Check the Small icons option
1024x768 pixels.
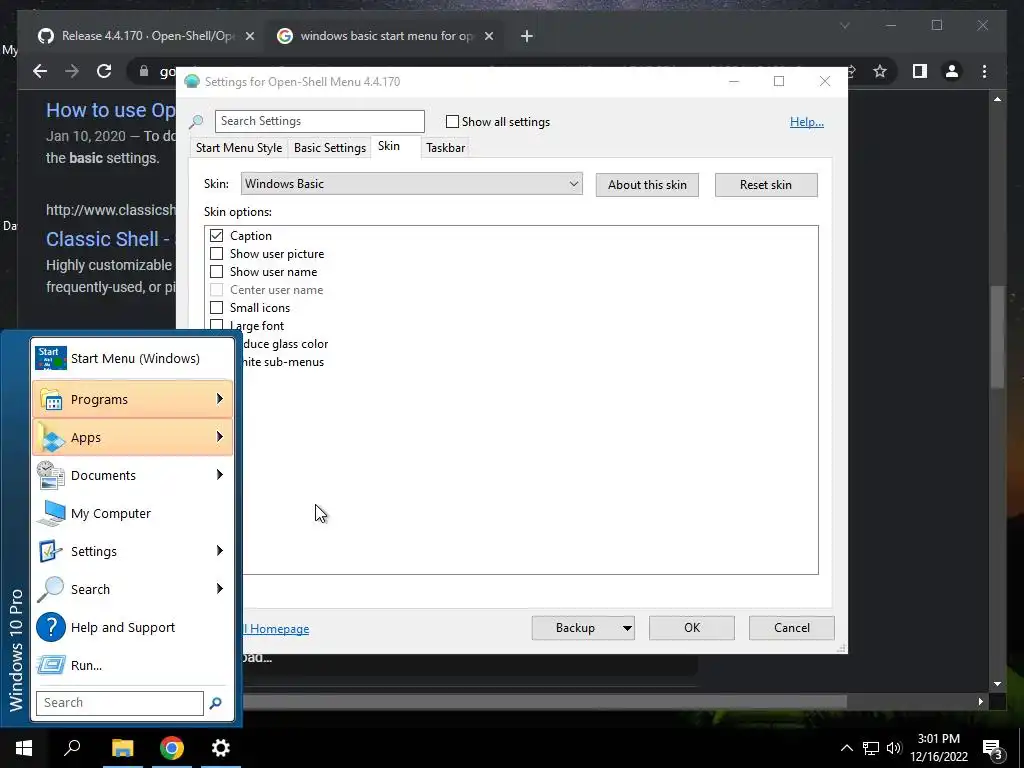(216, 308)
